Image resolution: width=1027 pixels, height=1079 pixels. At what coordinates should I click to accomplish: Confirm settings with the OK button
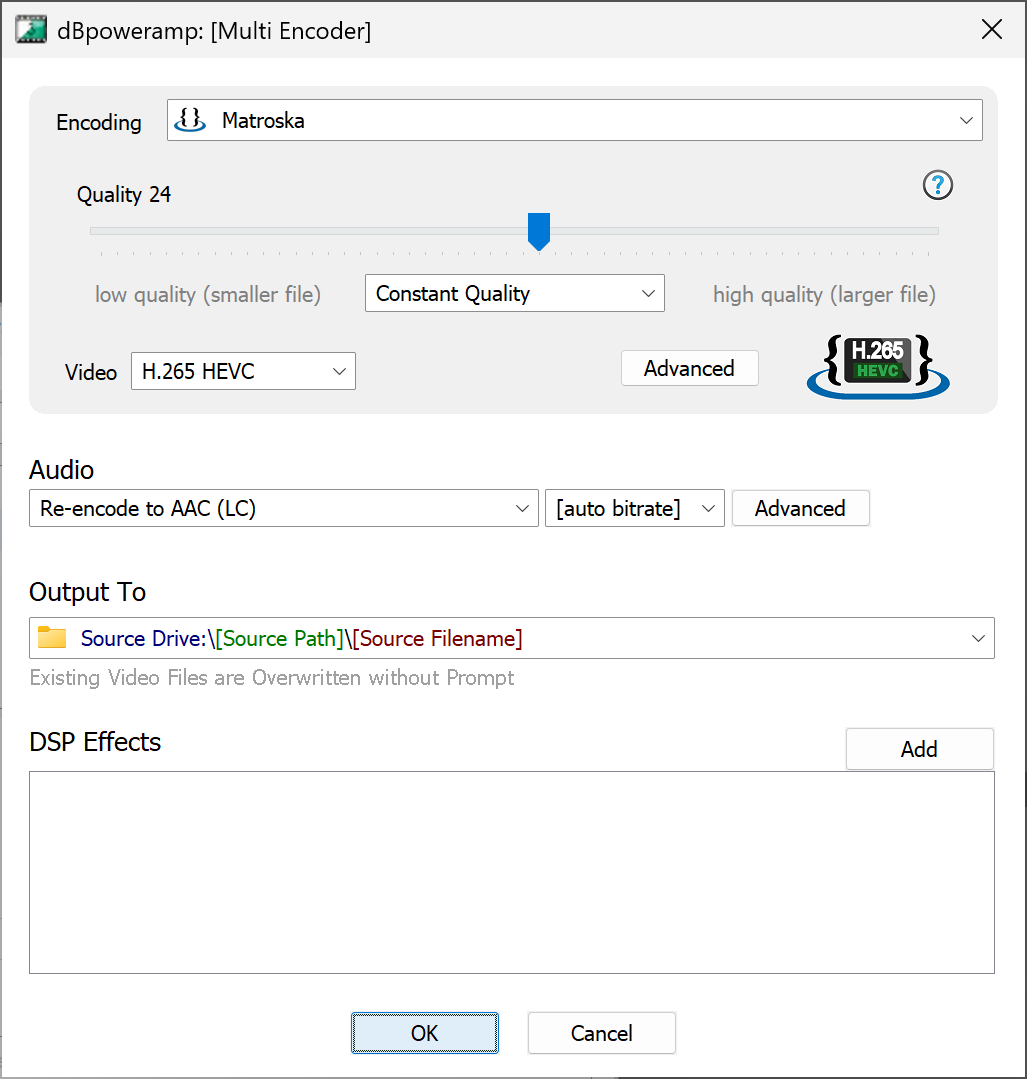click(x=424, y=1033)
